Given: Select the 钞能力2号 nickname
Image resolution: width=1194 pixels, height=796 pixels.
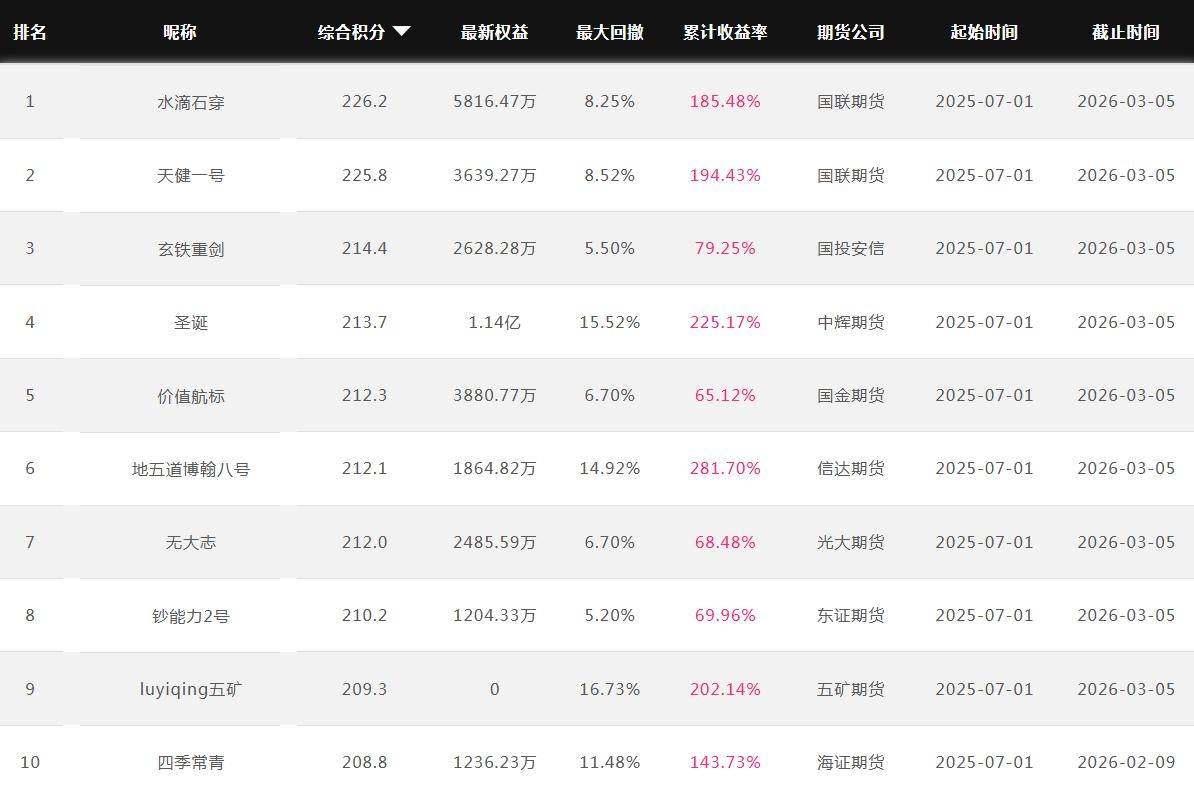Looking at the screenshot, I should (191, 616).
